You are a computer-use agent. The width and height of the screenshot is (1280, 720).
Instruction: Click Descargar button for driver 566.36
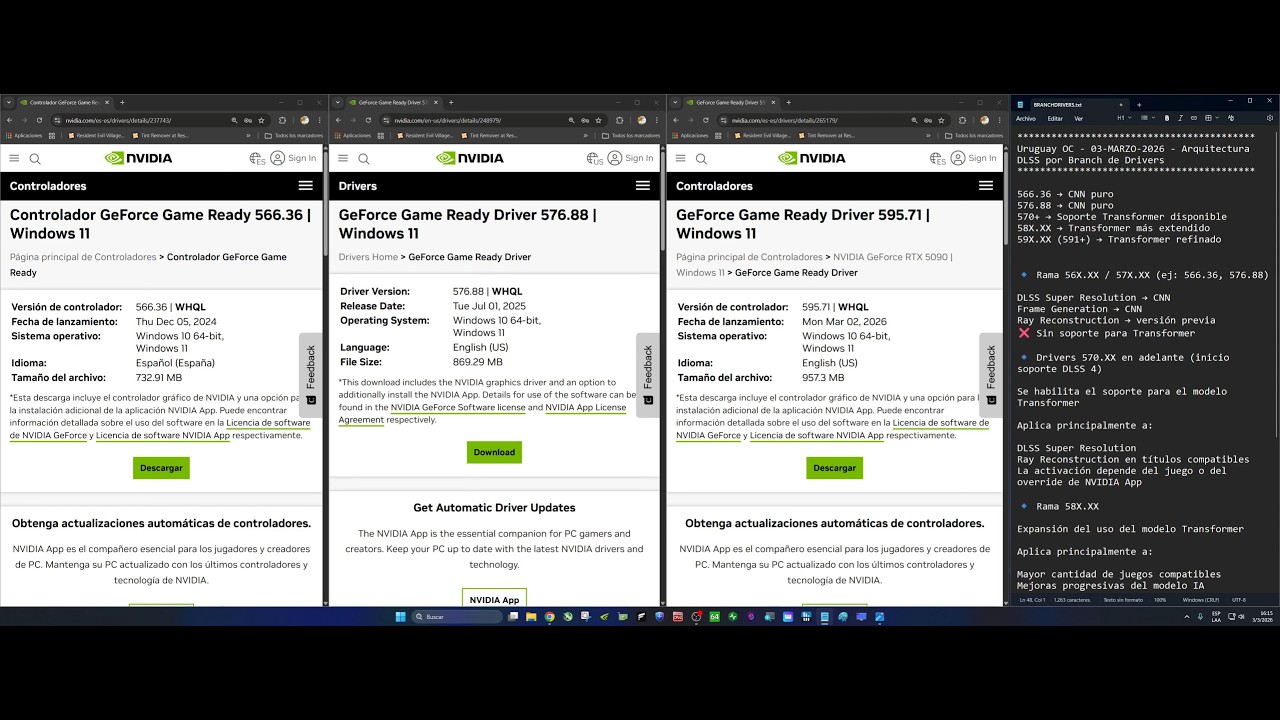click(161, 468)
